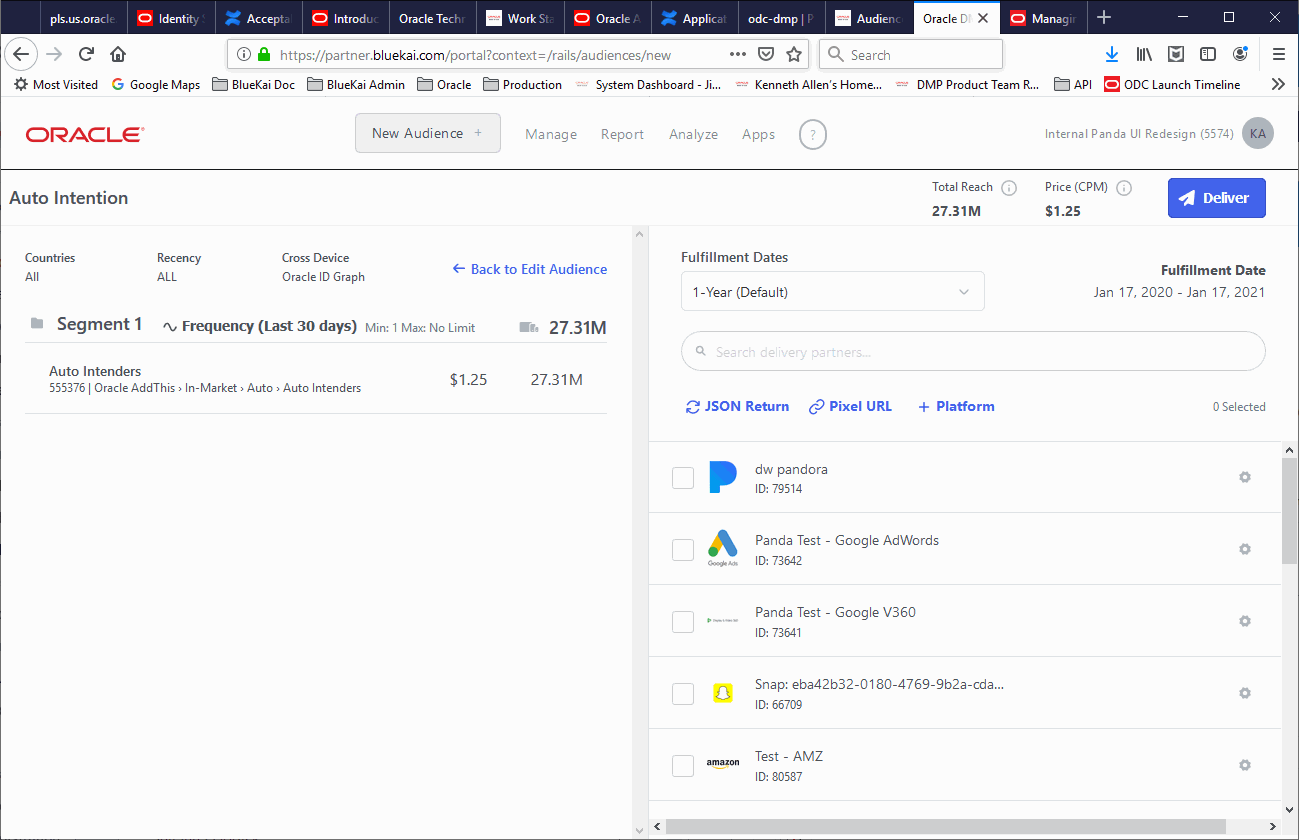The width and height of the screenshot is (1299, 840).
Task: Click the Oracle logo
Action: (85, 134)
